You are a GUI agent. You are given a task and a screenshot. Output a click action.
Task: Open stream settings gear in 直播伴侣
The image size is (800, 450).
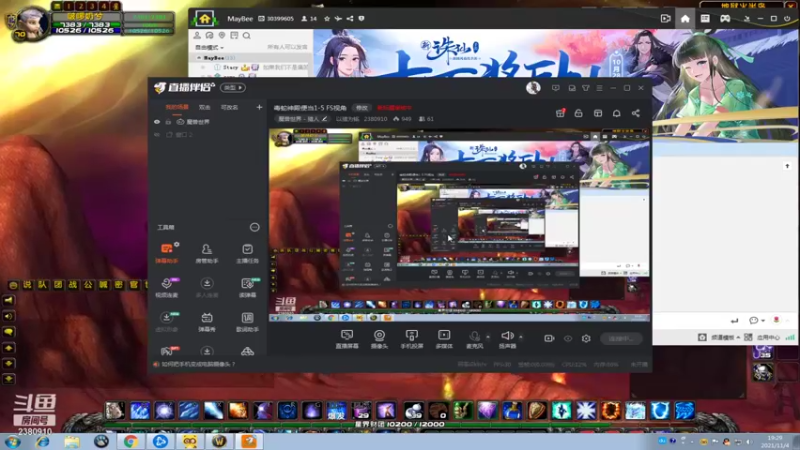586,338
